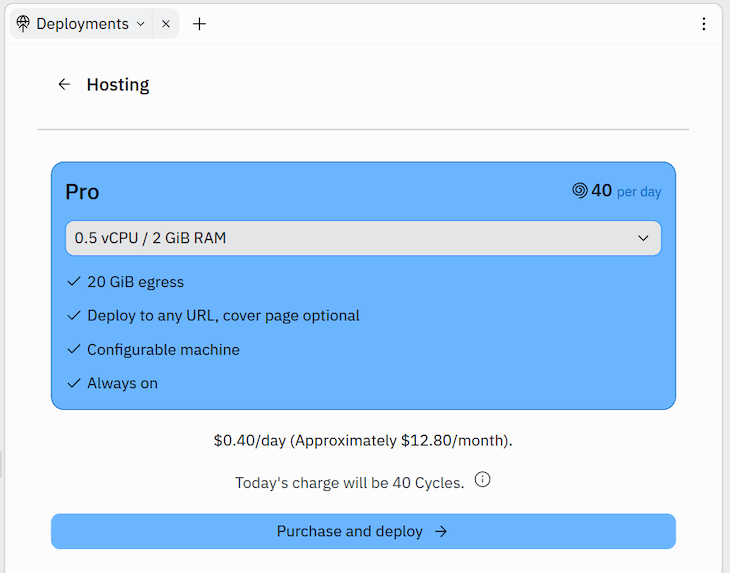
Task: Open a new tab with plus icon
Action: [199, 24]
